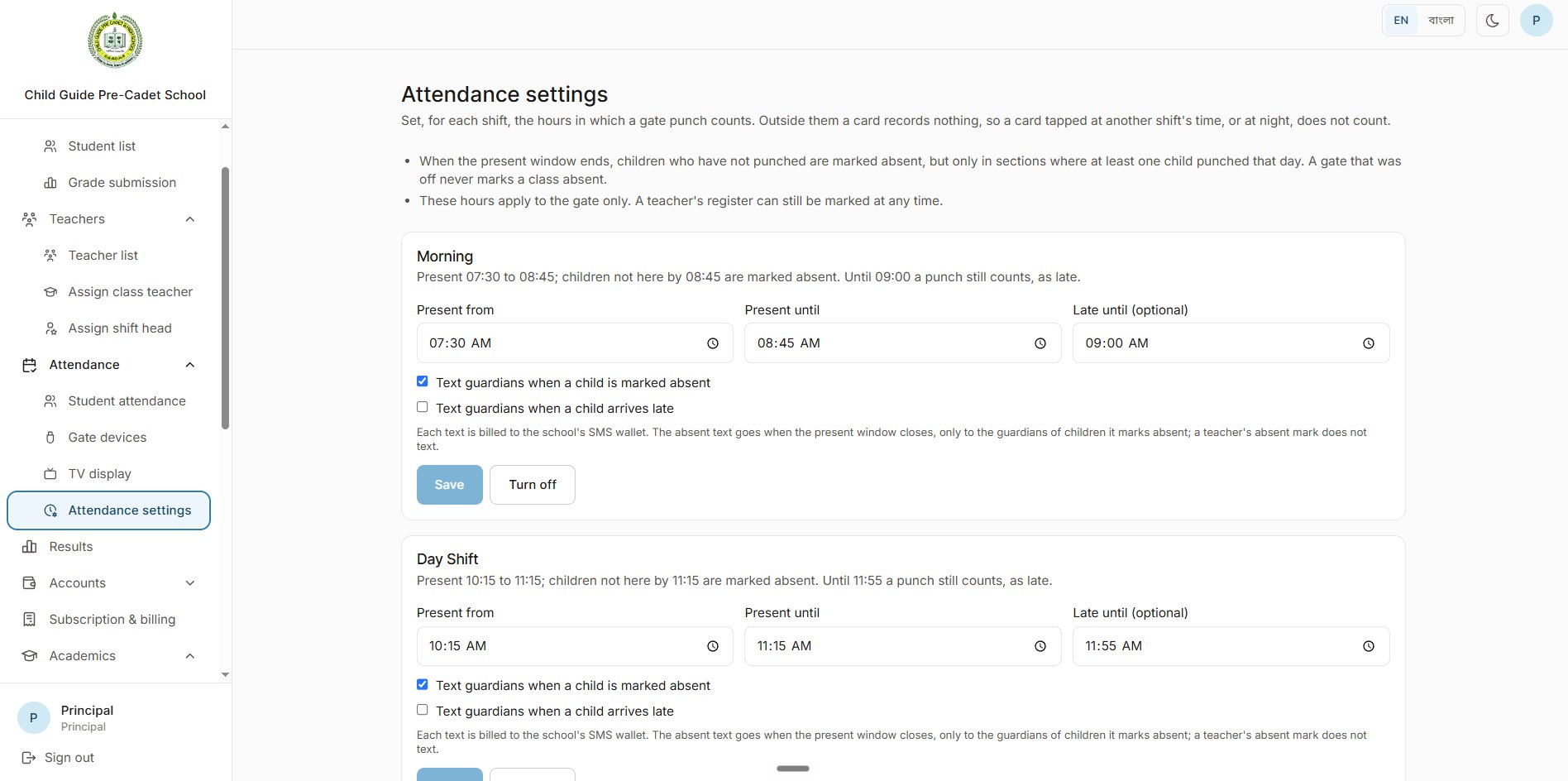Screen dimensions: 1568x781
Task: Collapse the Attendance section chevron
Action: coord(189,365)
